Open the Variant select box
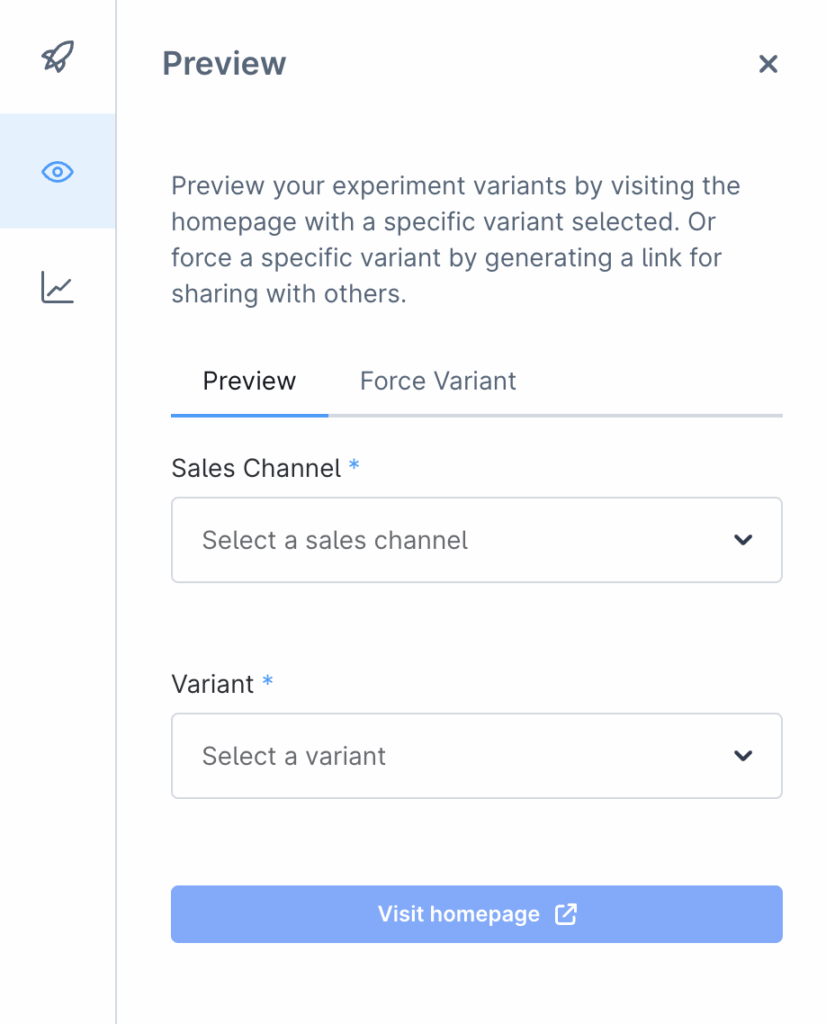The width and height of the screenshot is (826, 1024). (476, 756)
